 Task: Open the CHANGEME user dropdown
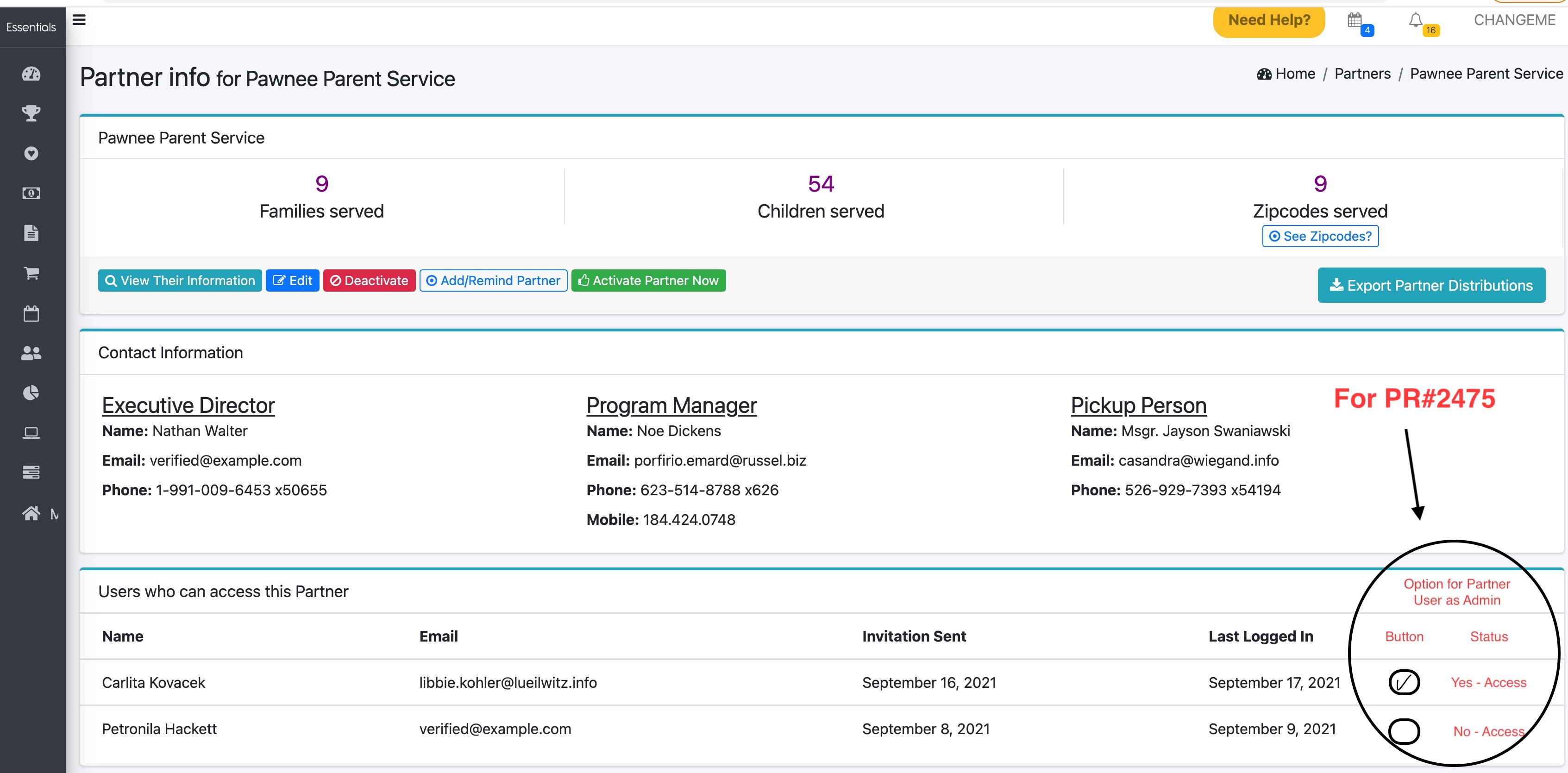1514,20
